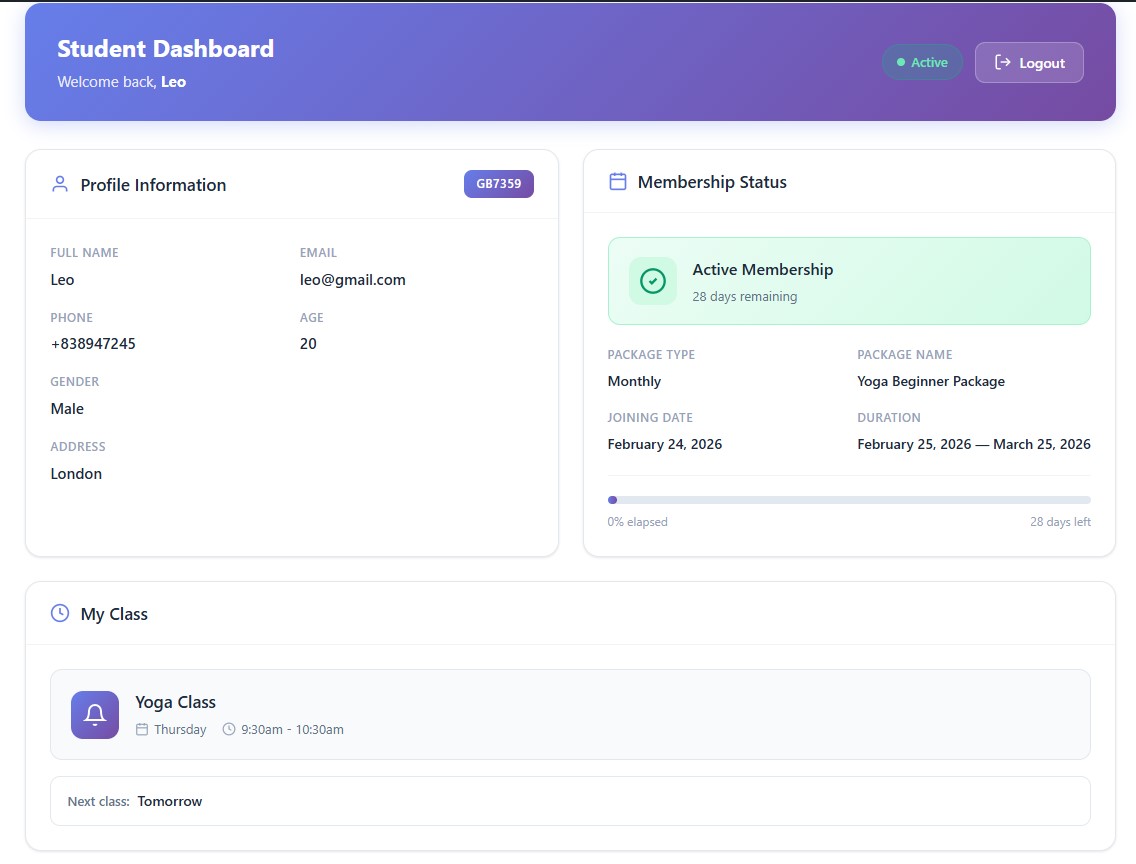
Task: Click the Student Dashboard title
Action: pos(165,49)
